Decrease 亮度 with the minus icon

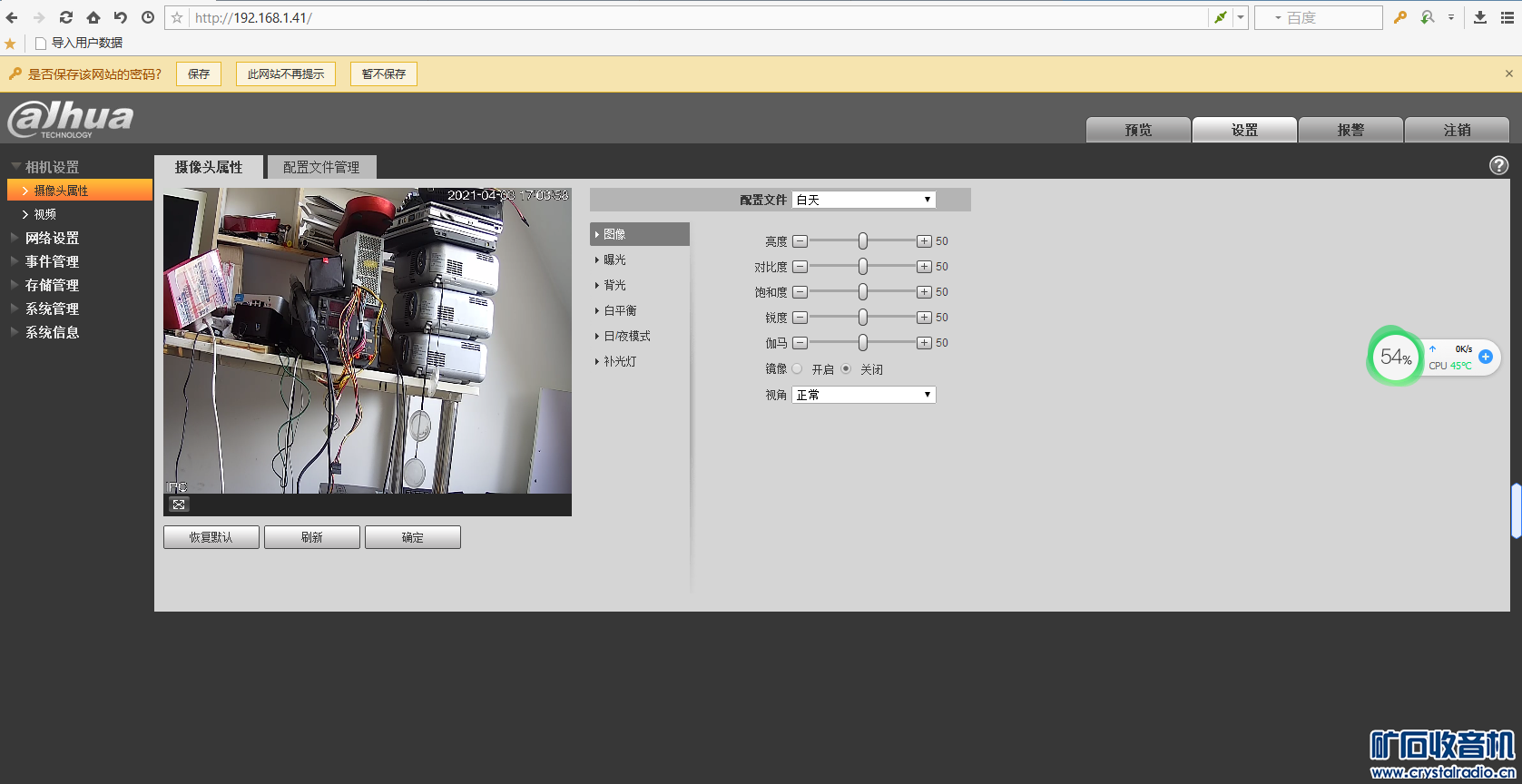pyautogui.click(x=800, y=241)
